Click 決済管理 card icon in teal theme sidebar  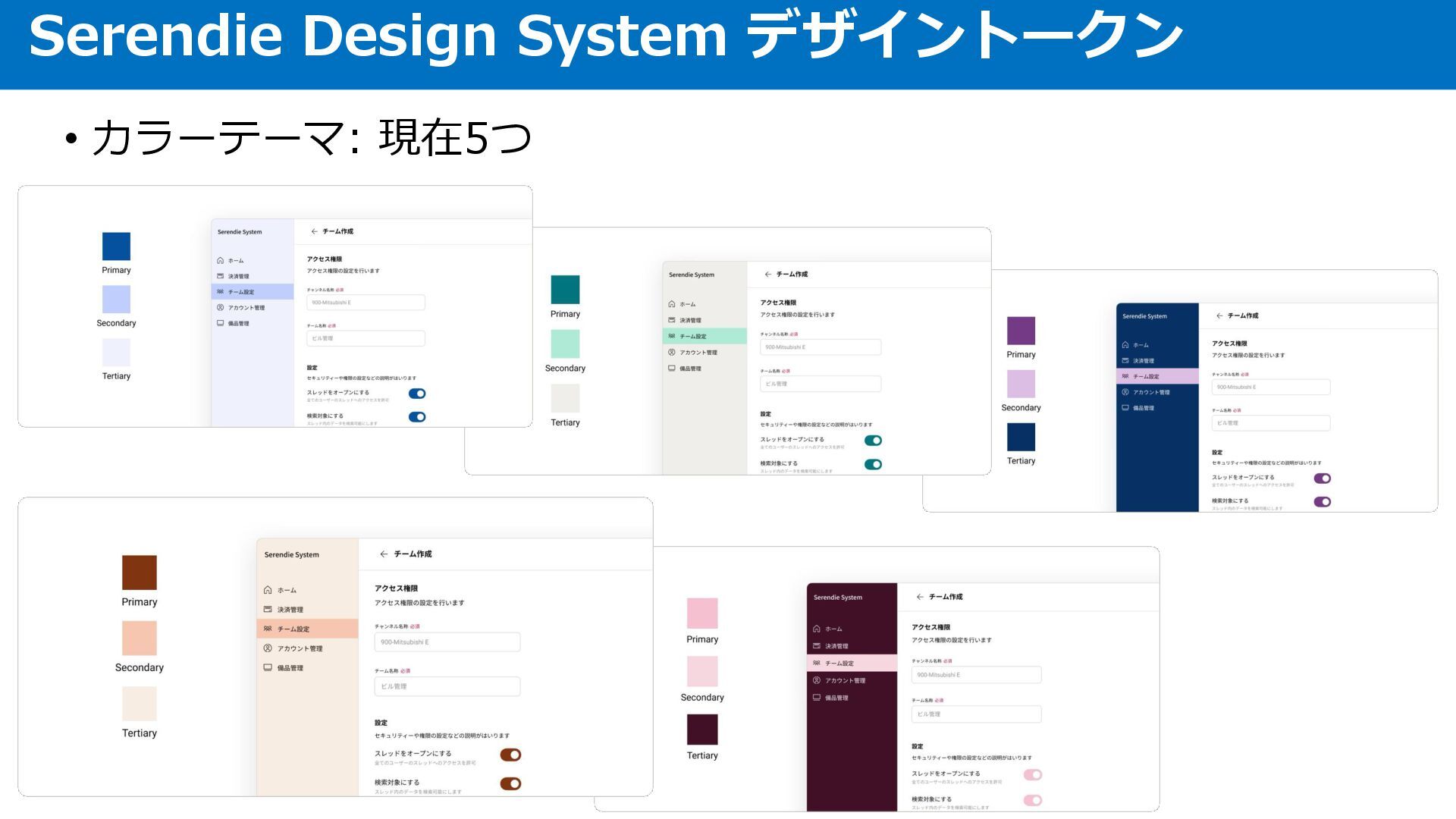coord(671,320)
